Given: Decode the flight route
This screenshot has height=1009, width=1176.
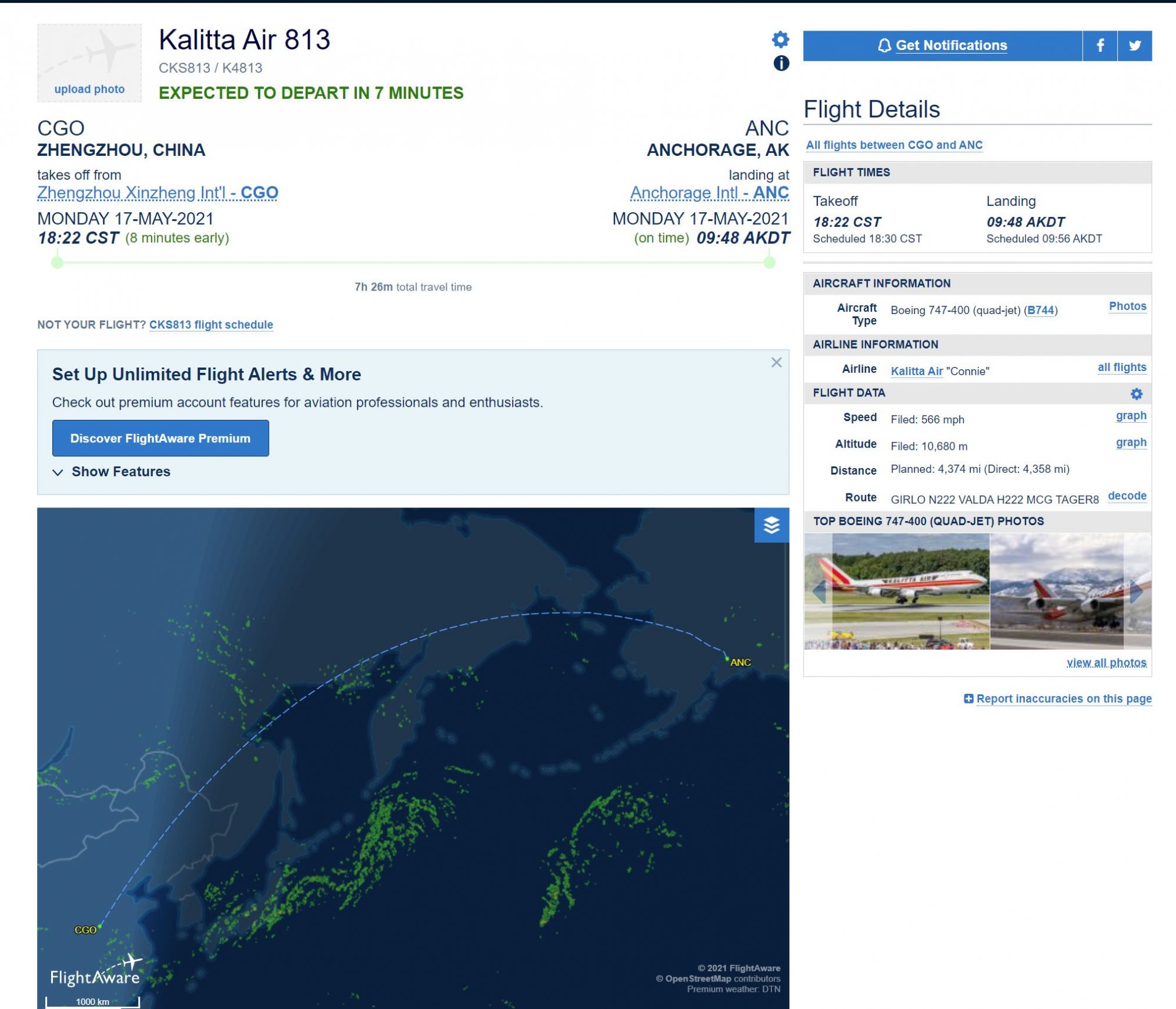Looking at the screenshot, I should (1127, 496).
